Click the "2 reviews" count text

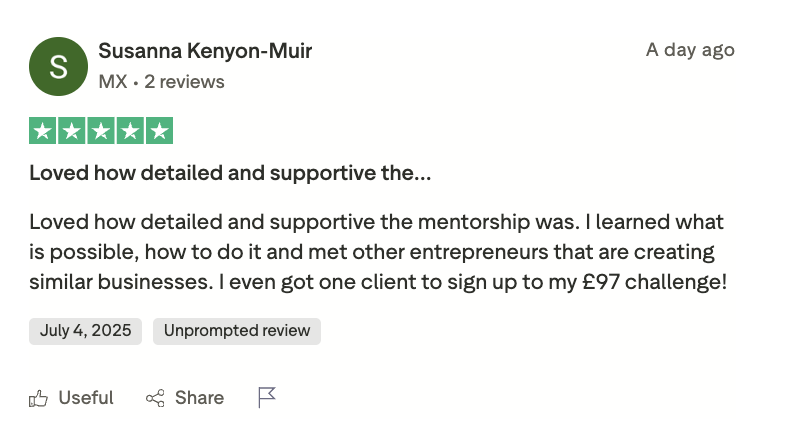[x=184, y=82]
